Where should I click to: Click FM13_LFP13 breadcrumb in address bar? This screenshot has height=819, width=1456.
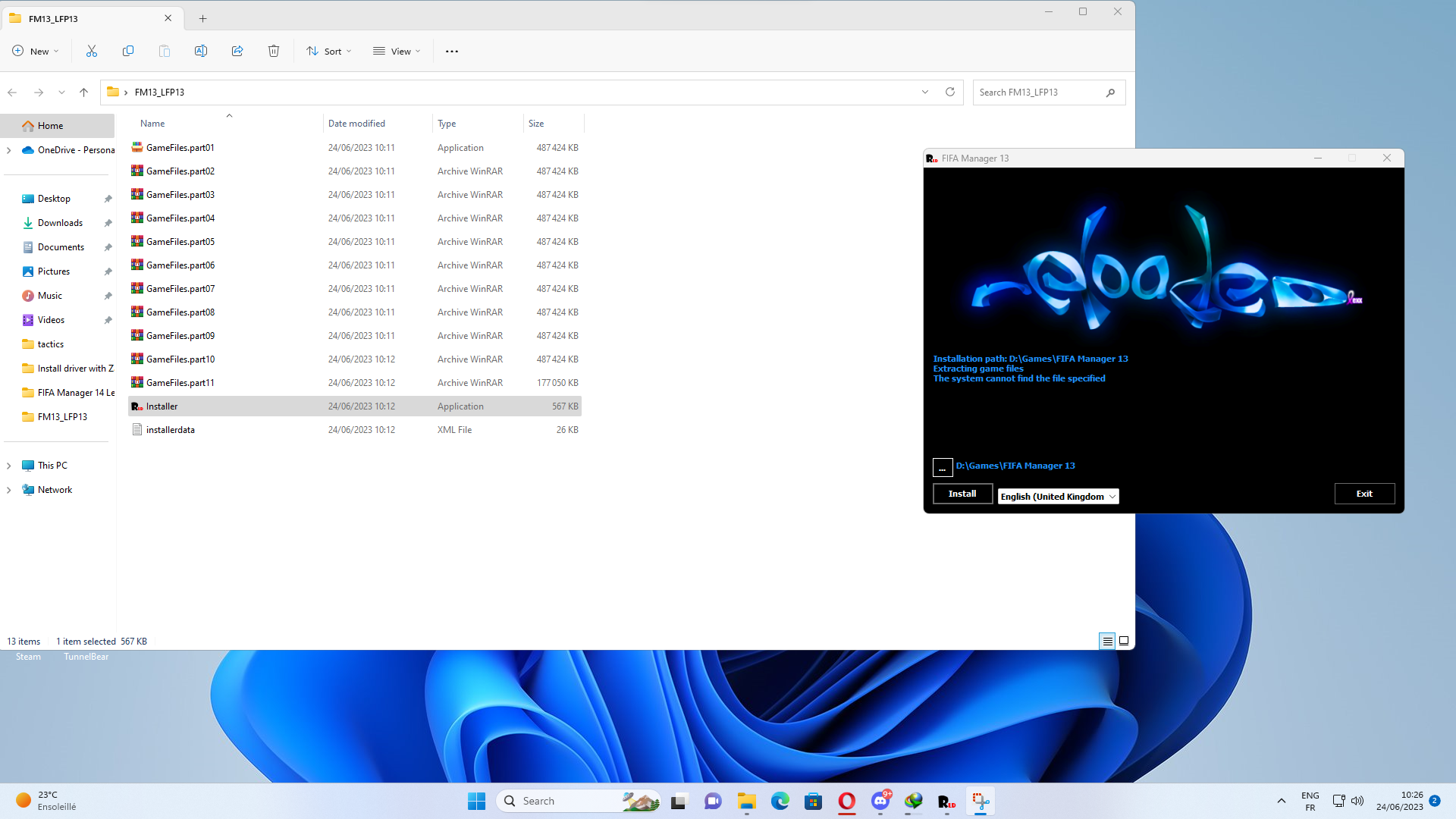click(159, 93)
